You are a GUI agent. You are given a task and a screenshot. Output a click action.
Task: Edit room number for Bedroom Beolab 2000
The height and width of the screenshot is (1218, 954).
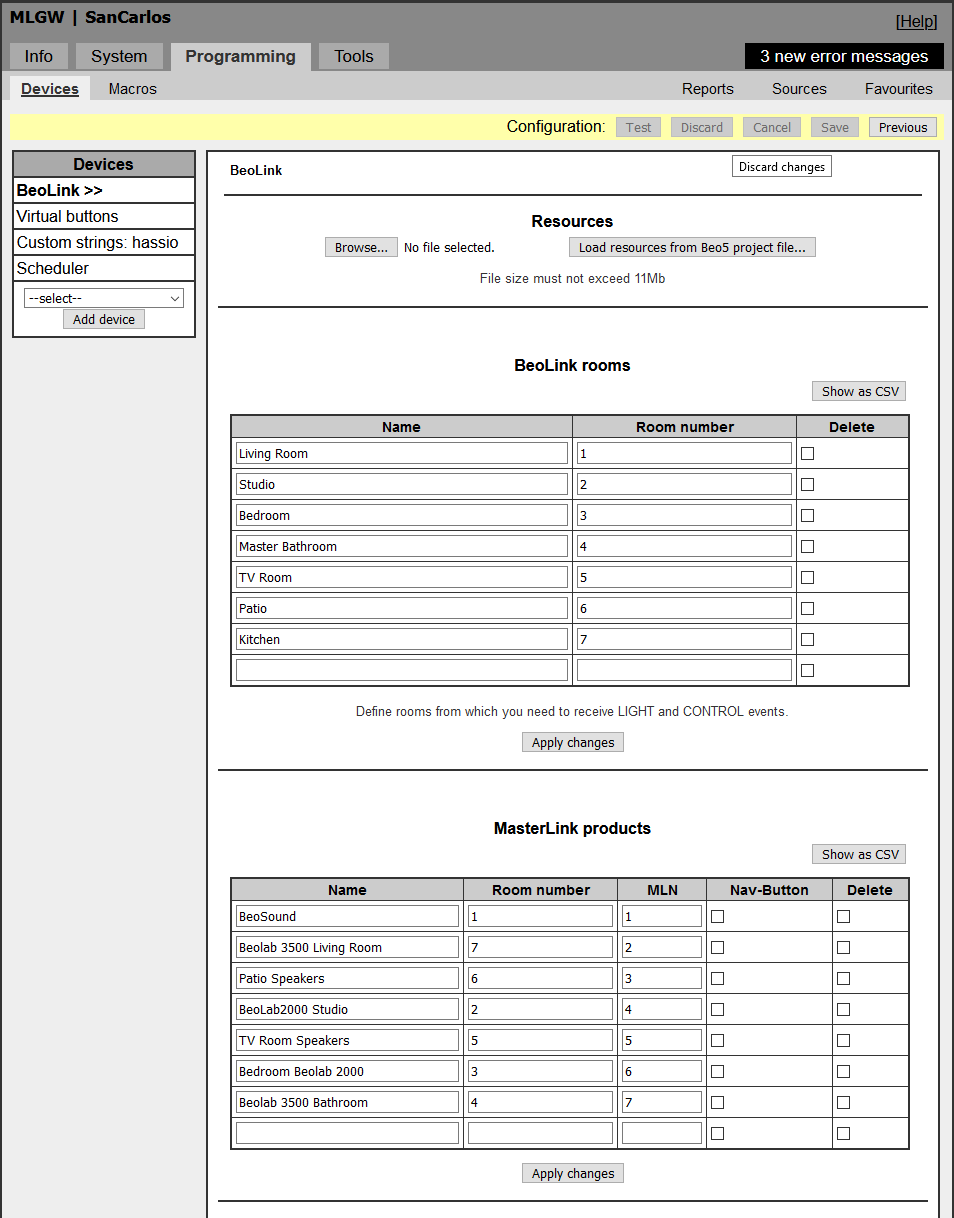[x=540, y=1071]
